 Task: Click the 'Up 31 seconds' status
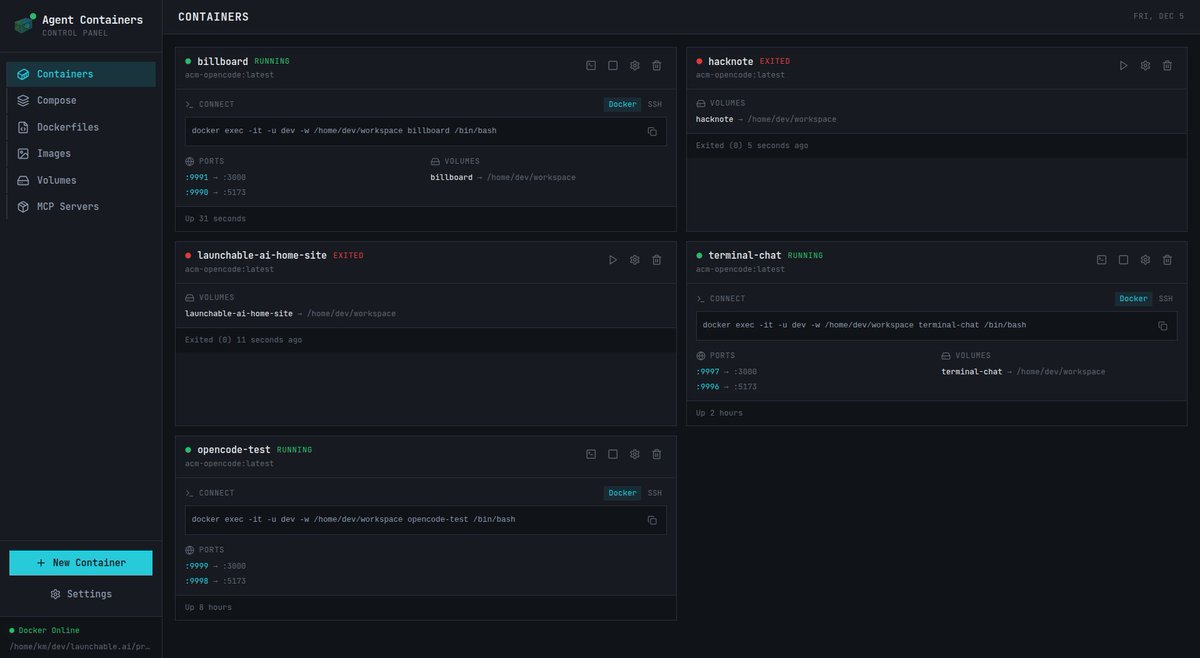pos(215,218)
